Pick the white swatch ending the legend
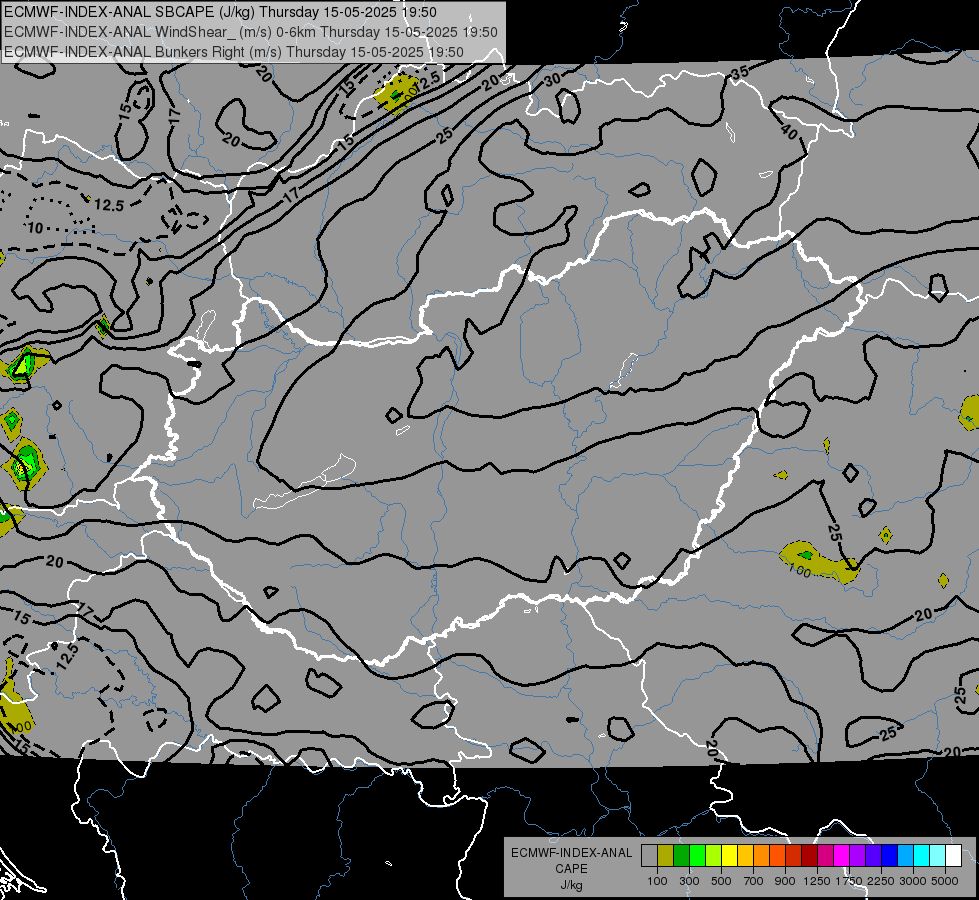Image resolution: width=979 pixels, height=900 pixels. 954,856
